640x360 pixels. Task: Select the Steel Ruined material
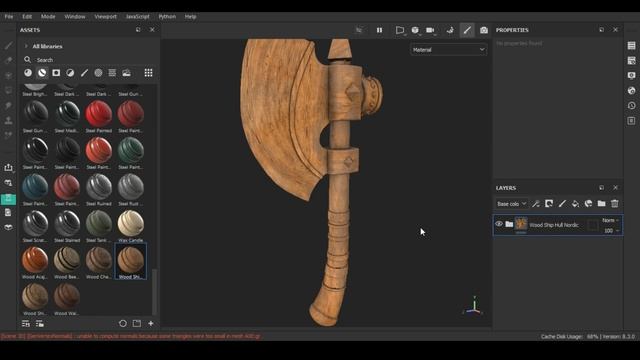(x=98, y=190)
